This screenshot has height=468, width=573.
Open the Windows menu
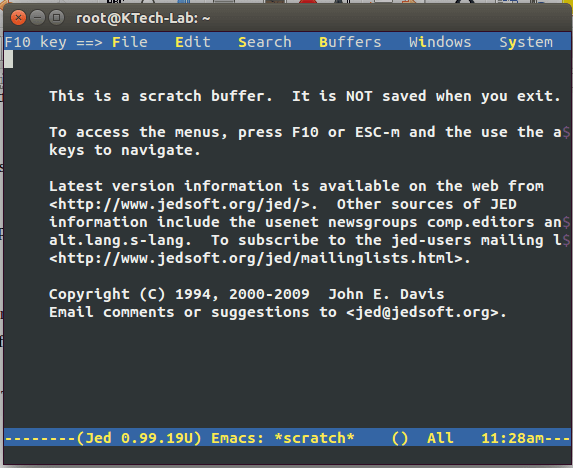440,42
